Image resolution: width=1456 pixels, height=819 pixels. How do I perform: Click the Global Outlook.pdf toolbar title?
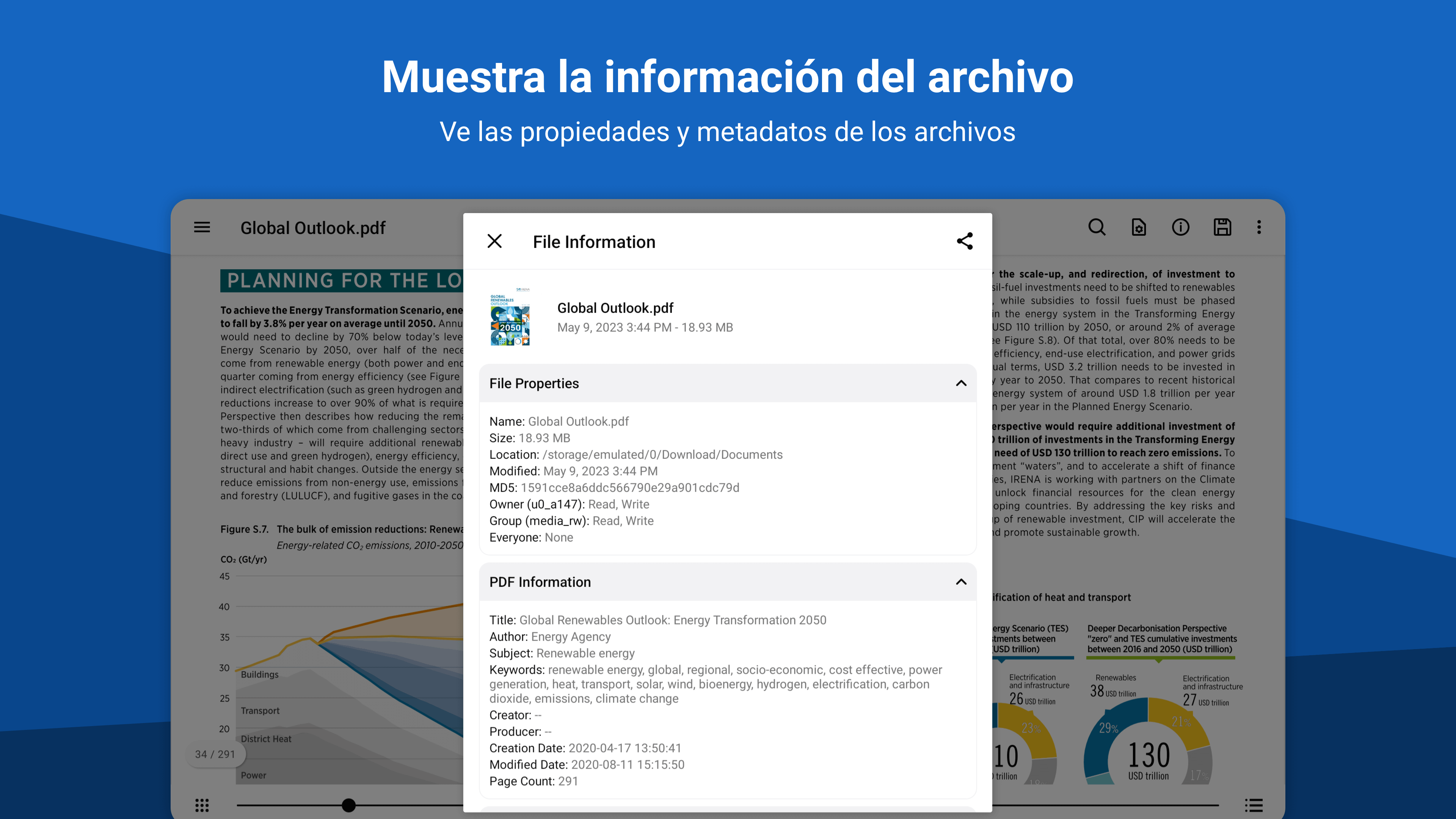point(312,228)
